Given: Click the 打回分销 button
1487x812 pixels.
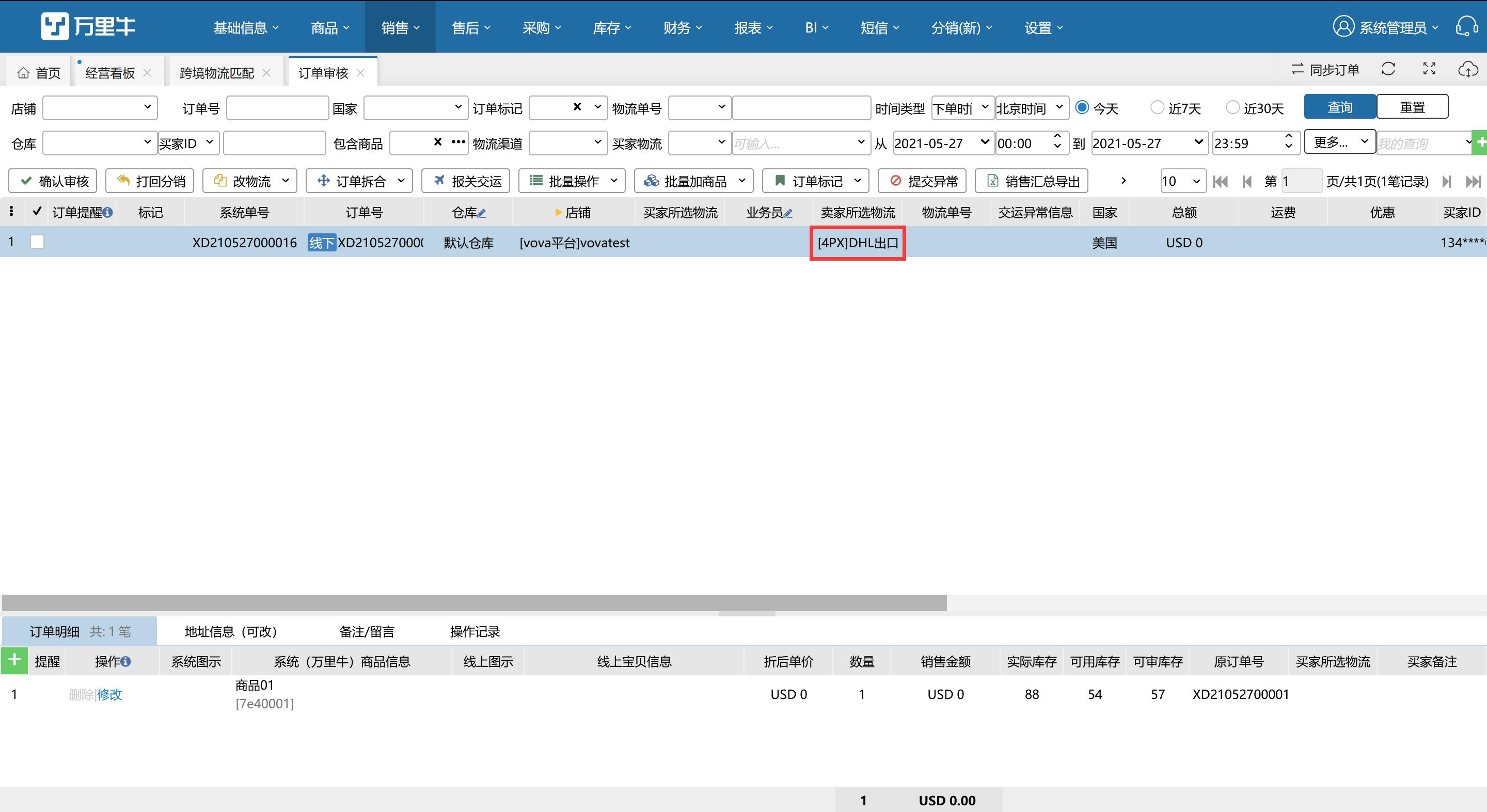Looking at the screenshot, I should pyautogui.click(x=150, y=181).
